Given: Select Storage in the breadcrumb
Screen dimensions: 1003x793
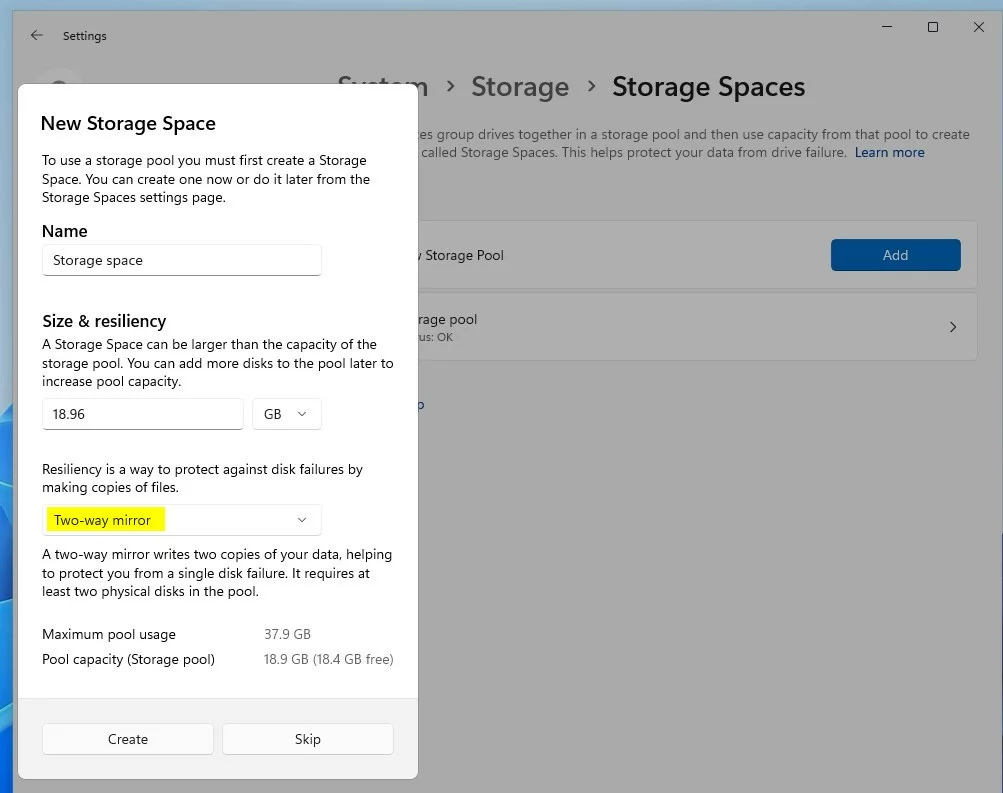Looking at the screenshot, I should click(x=520, y=86).
